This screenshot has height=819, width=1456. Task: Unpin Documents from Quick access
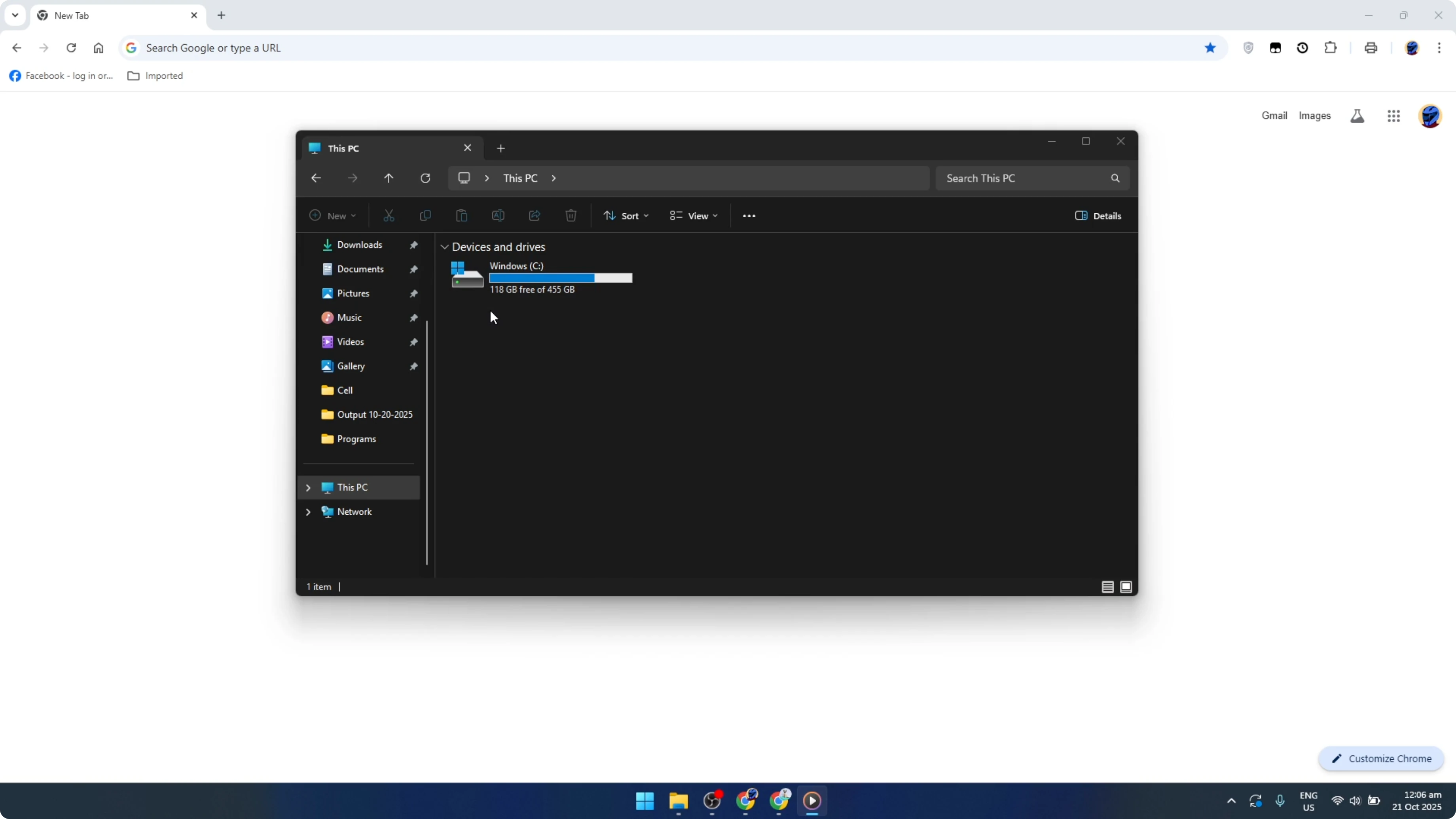(414, 269)
